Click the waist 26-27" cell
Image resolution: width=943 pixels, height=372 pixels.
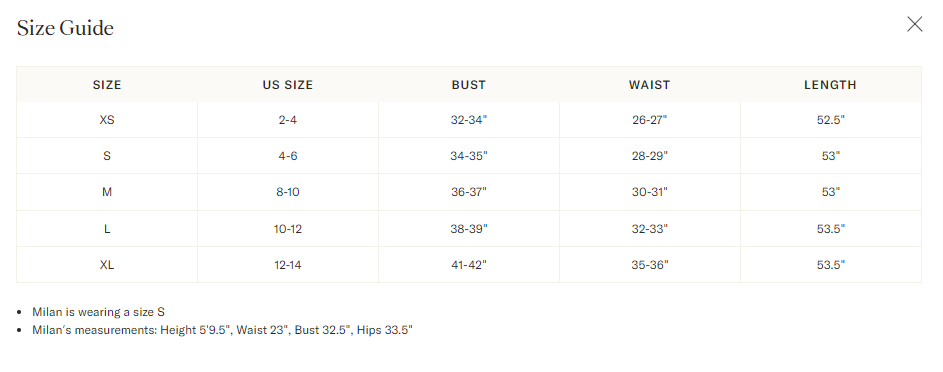pyautogui.click(x=650, y=120)
